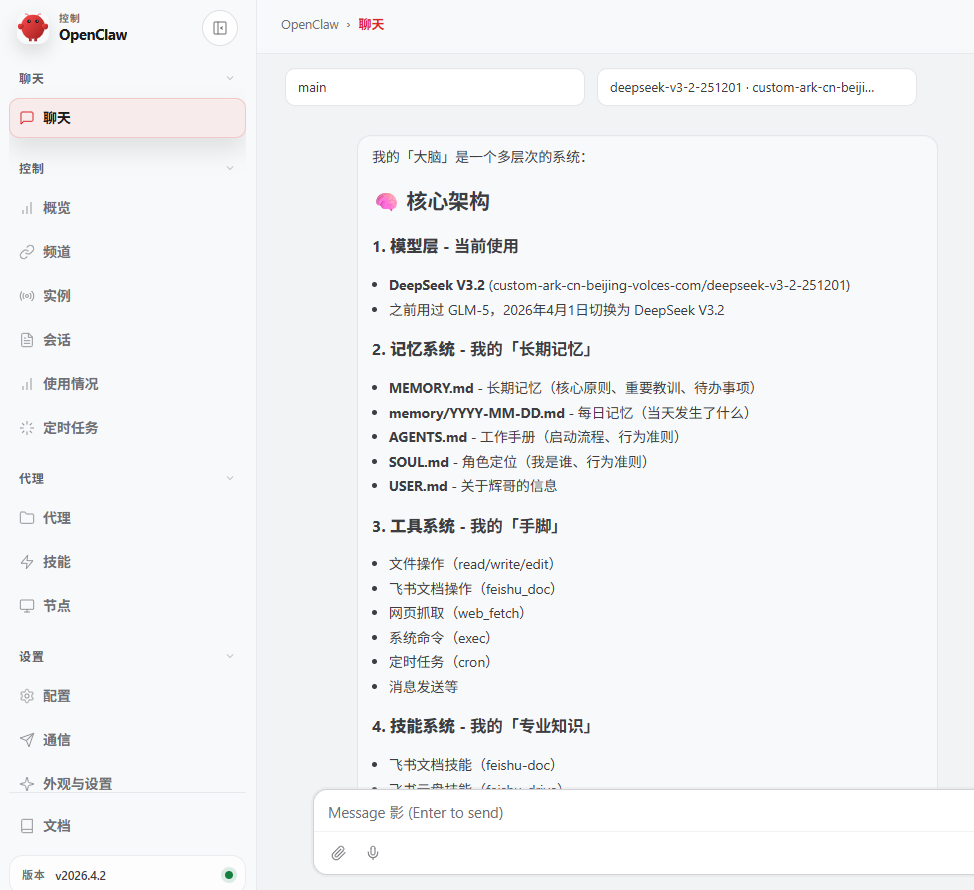Open 定时任务 scheduled tasks

pos(68,427)
